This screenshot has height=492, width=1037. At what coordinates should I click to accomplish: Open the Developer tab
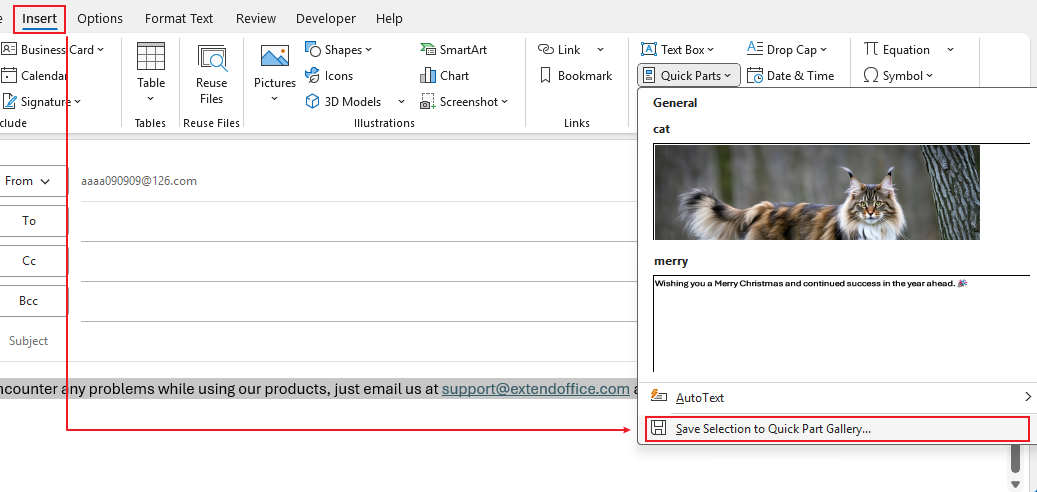tap(325, 19)
